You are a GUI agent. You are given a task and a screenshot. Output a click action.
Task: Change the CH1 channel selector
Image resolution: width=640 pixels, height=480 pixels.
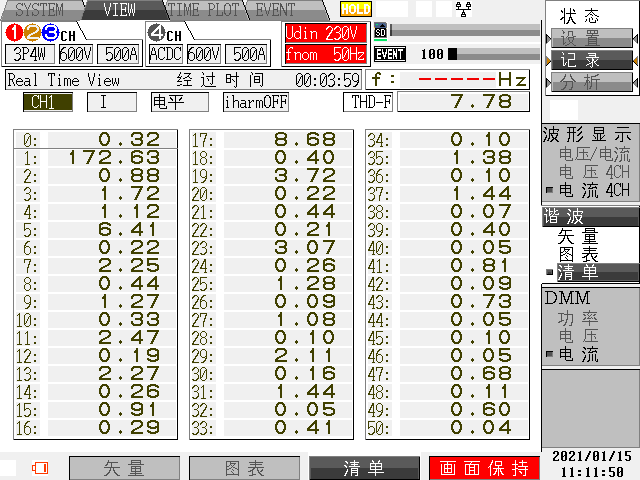point(48,102)
